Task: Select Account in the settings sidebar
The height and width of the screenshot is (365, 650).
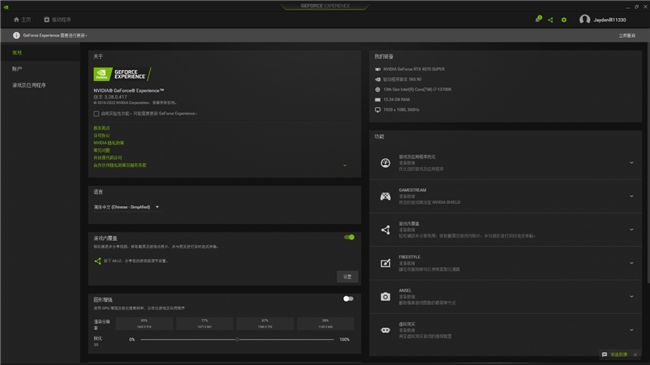Action: [17, 69]
